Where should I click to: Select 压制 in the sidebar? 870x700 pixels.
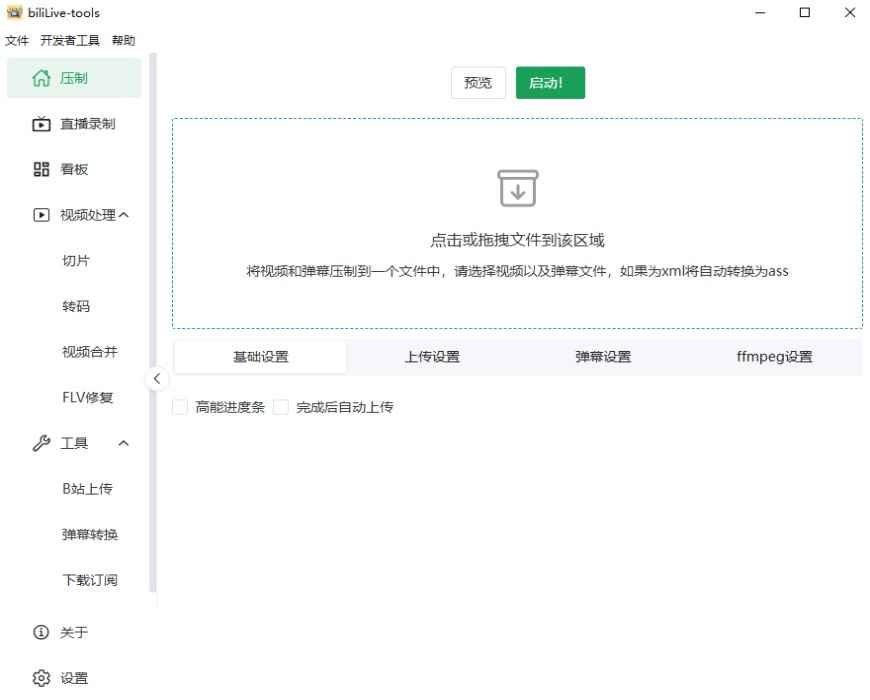[74, 78]
